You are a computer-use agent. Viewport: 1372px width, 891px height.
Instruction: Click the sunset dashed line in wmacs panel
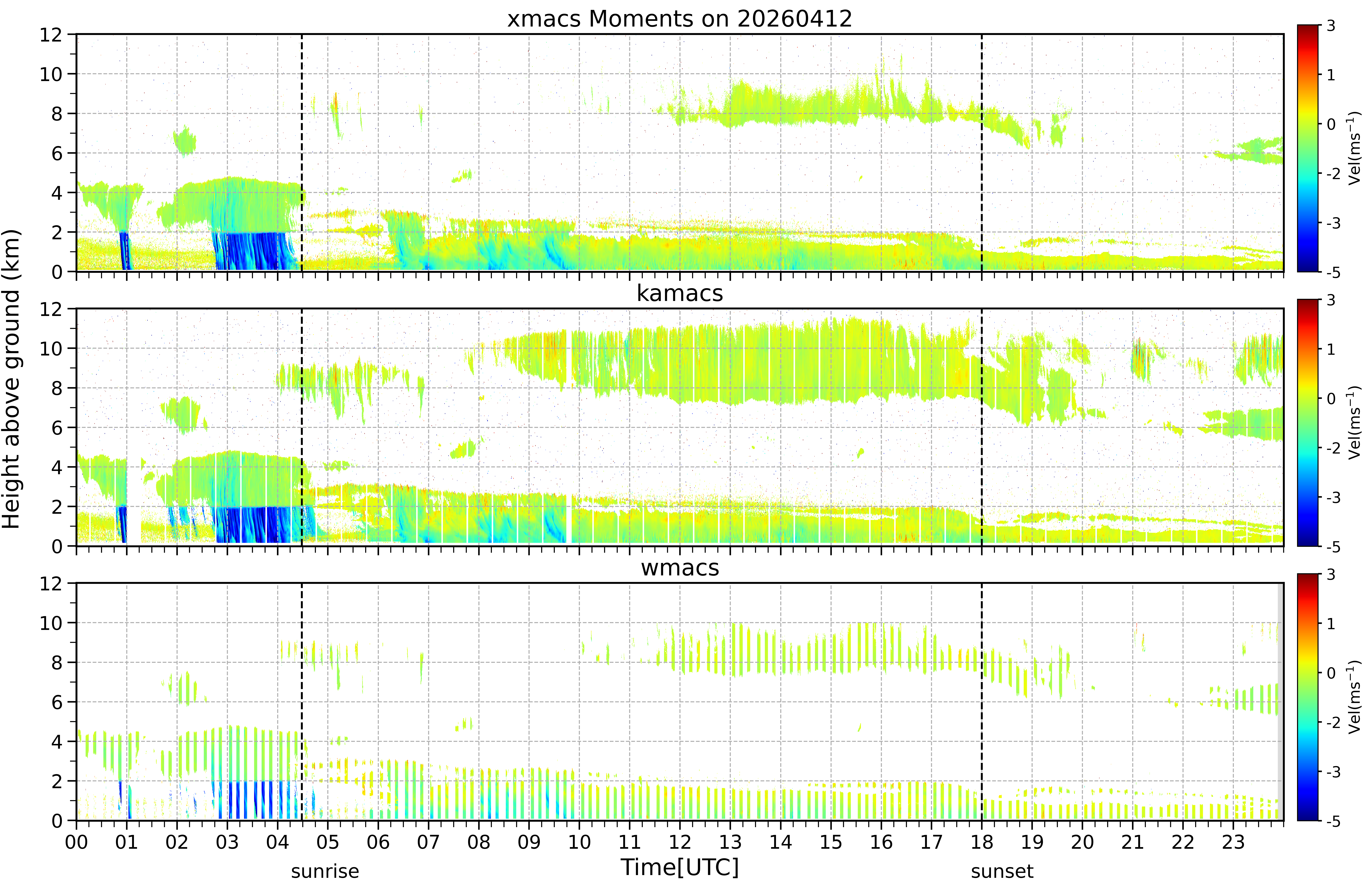click(x=982, y=702)
